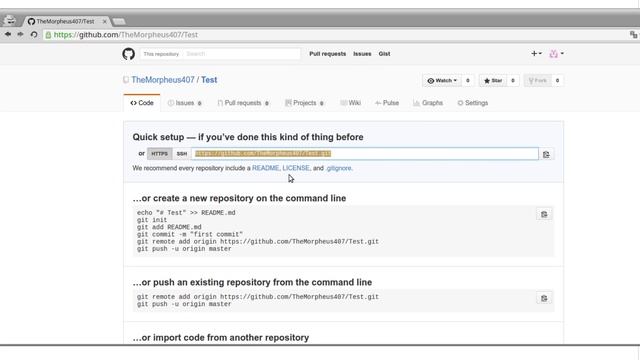Close the TheMorpheus407/Test browser tab
The height and width of the screenshot is (360, 640).
[104, 21]
